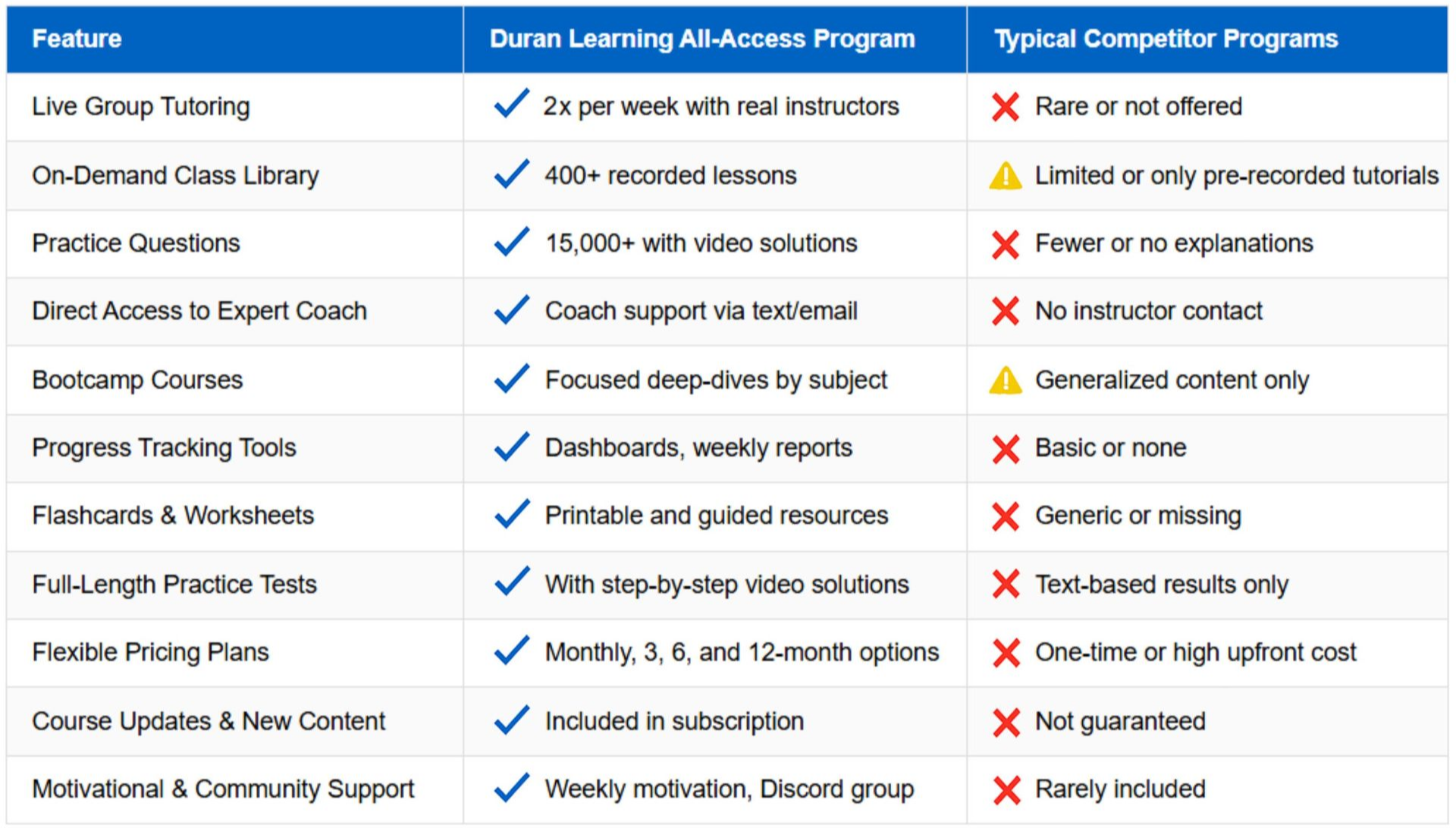Select the Duran Learning All-Access Program header
Image resolution: width=1456 pixels, height=828 pixels.
coord(702,39)
